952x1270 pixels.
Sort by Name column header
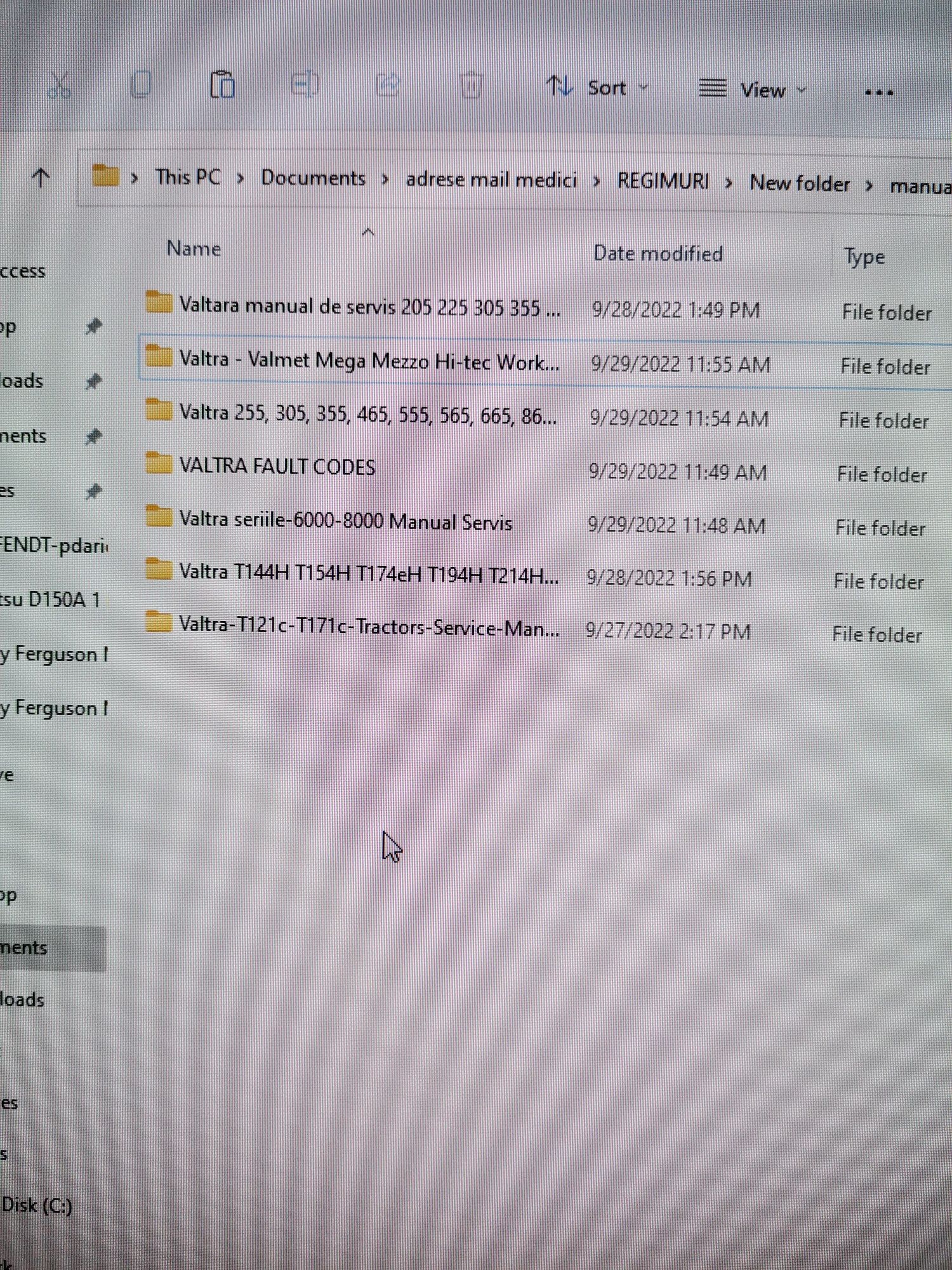[194, 248]
